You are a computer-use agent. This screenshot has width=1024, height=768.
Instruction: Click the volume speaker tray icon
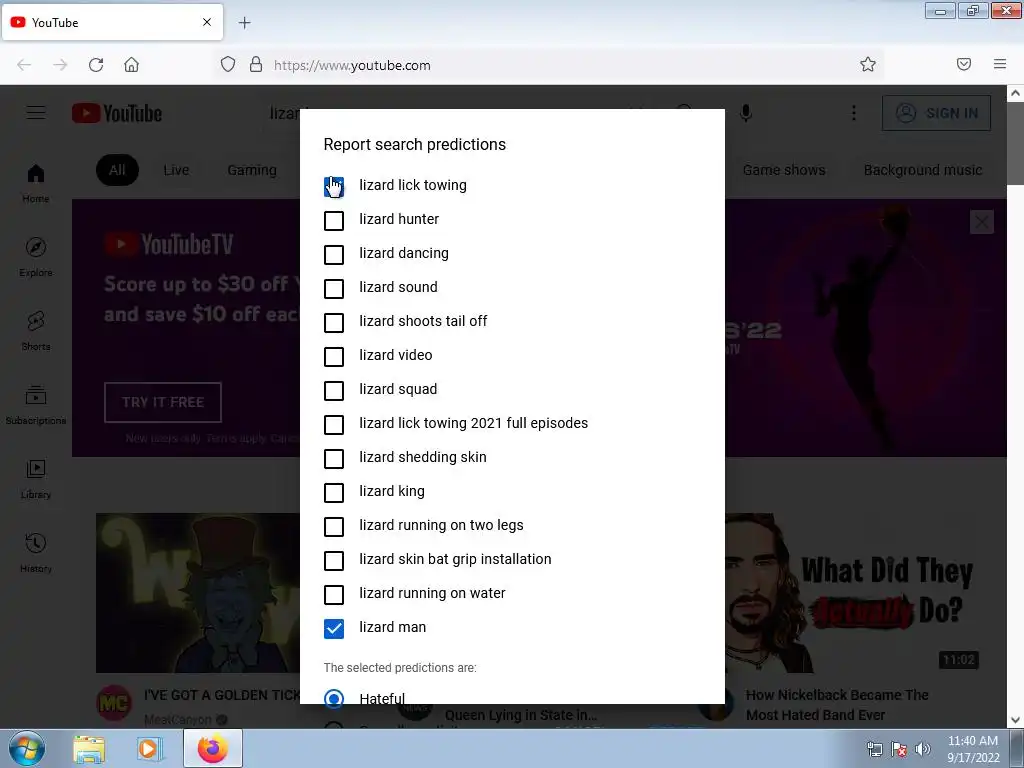tap(923, 749)
